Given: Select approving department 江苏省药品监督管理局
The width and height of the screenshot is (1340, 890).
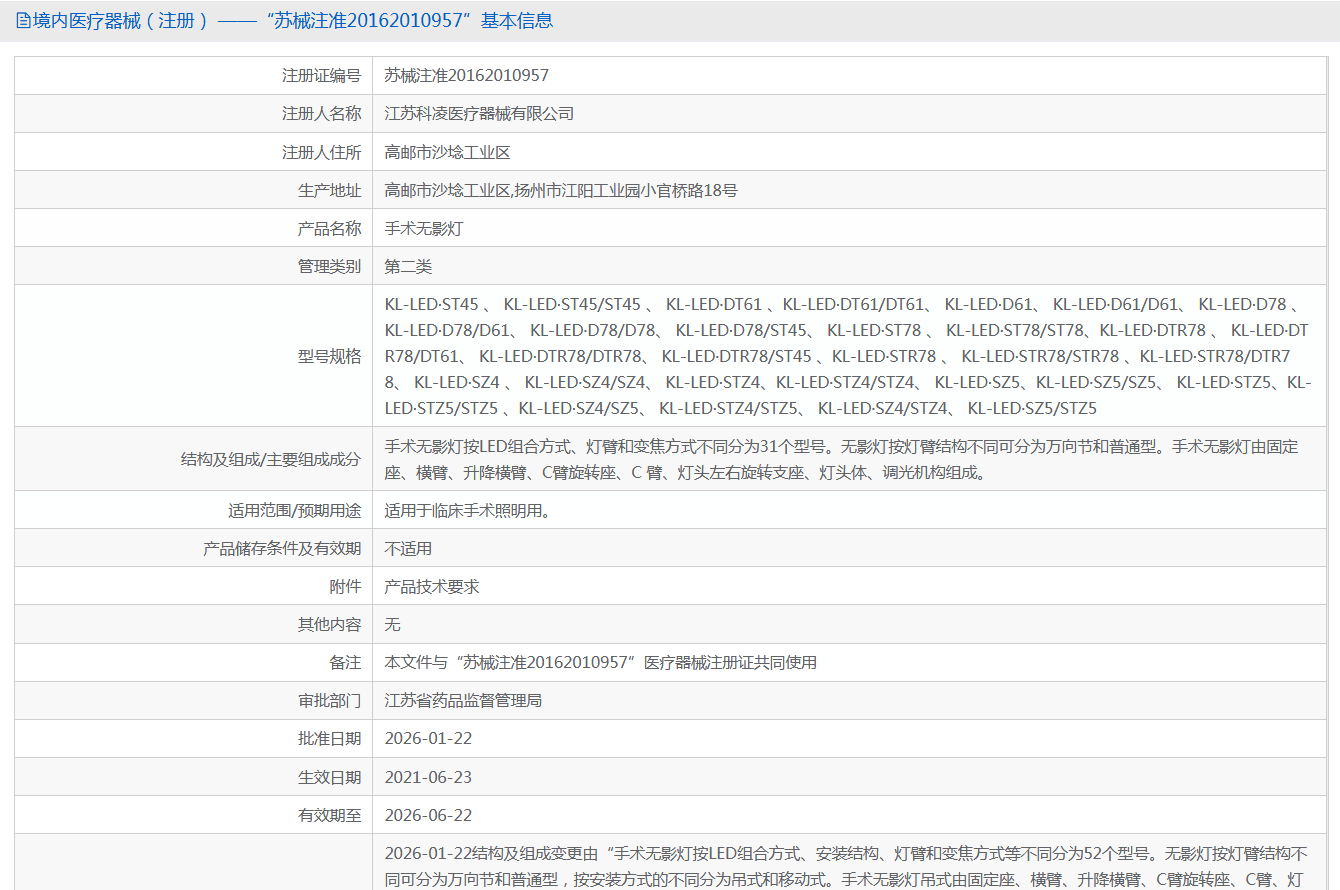Looking at the screenshot, I should [x=464, y=700].
